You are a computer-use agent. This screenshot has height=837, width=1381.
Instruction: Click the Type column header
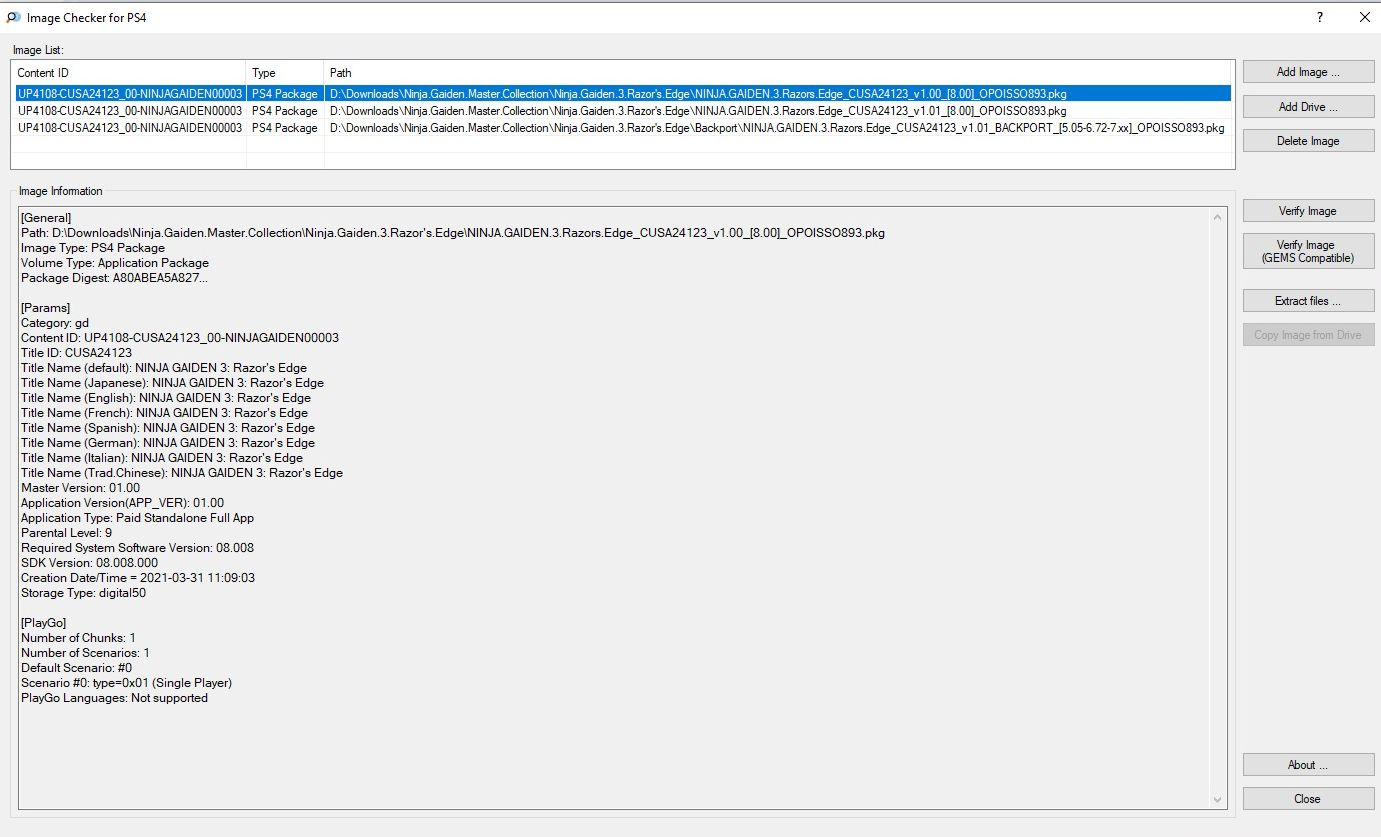285,73
